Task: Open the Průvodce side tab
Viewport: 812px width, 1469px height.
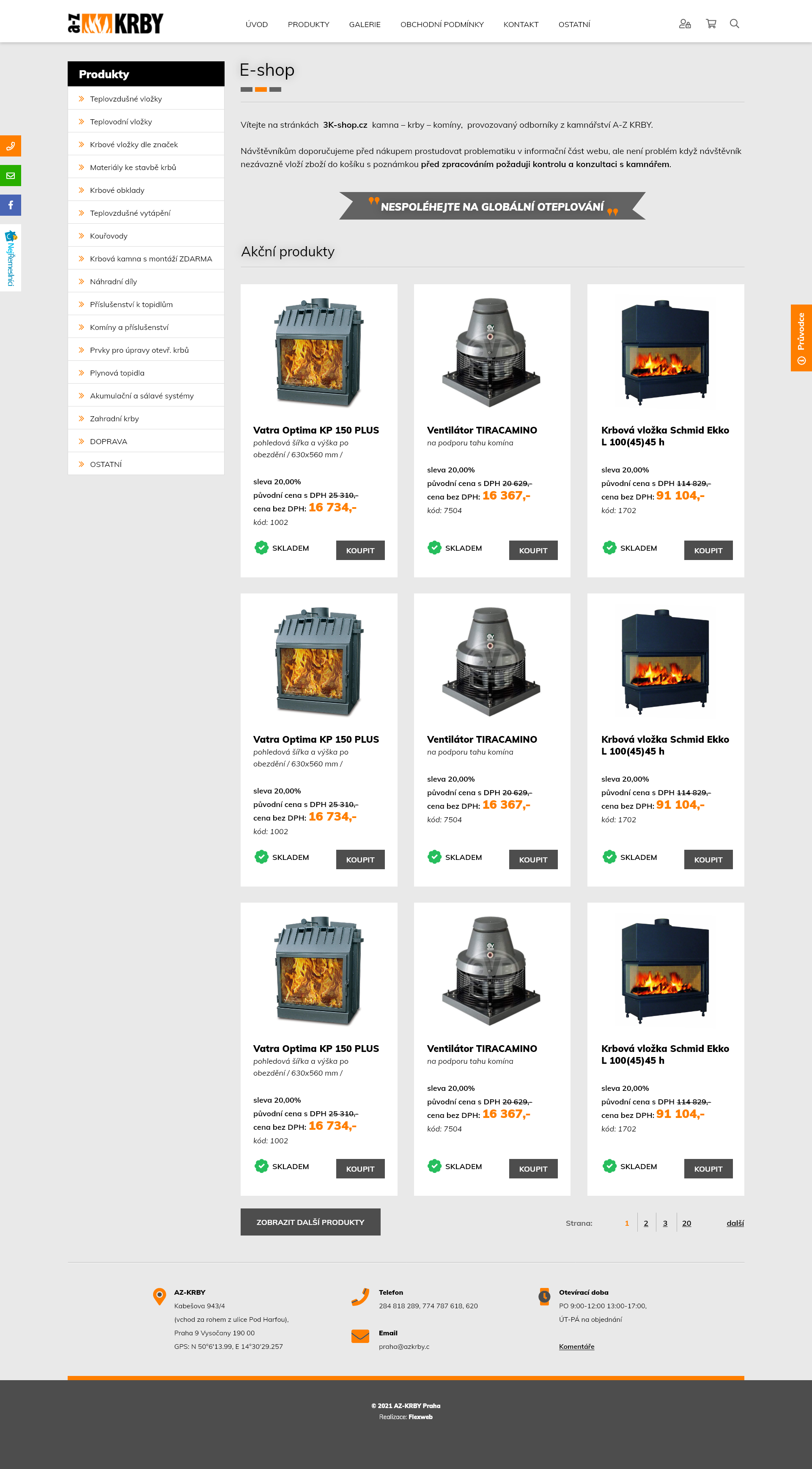Action: (x=801, y=338)
